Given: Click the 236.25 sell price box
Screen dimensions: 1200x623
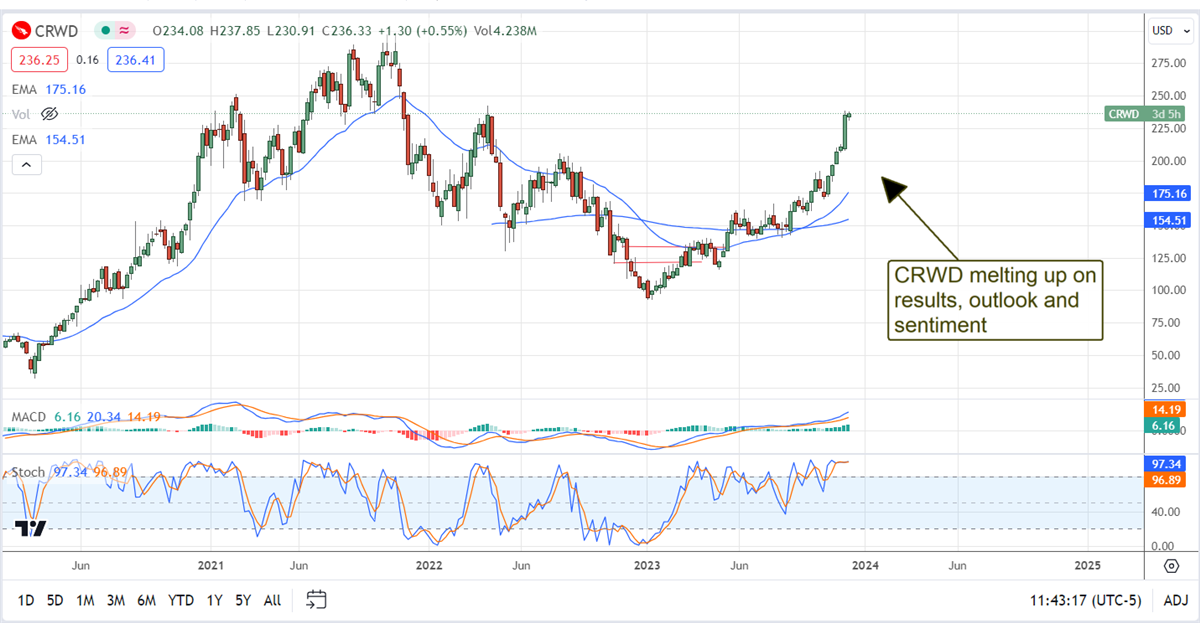Looking at the screenshot, I should [38, 60].
